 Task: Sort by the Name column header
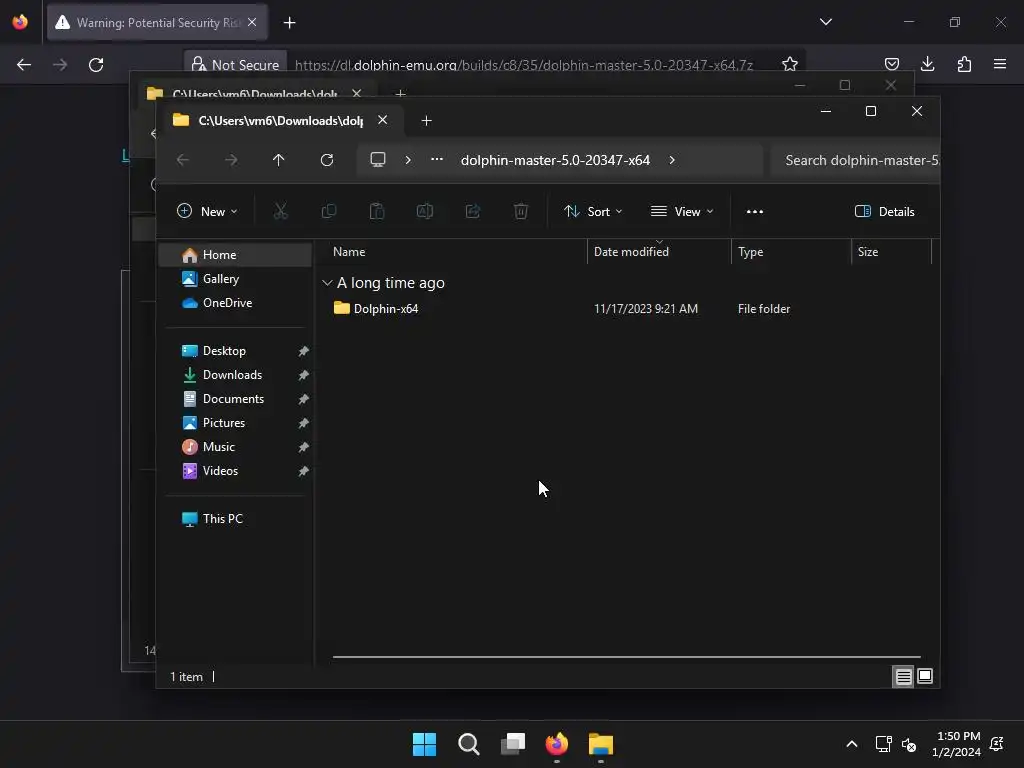453,252
